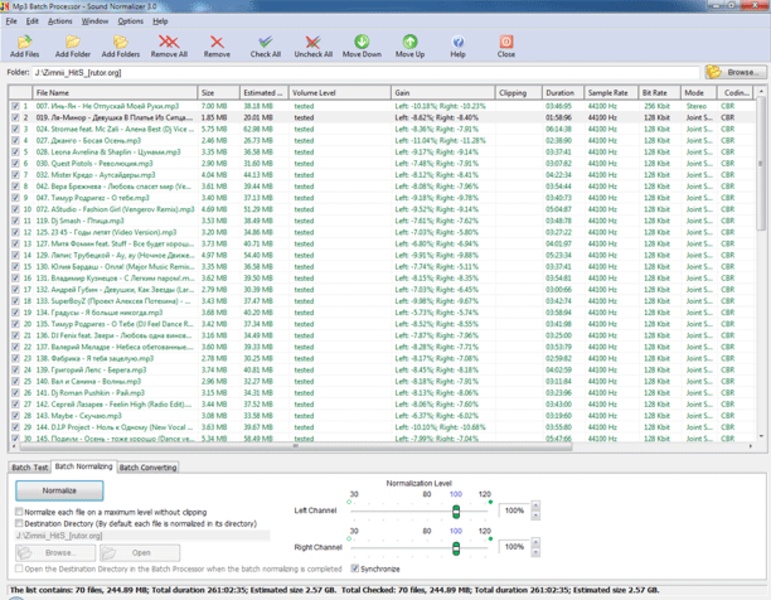This screenshot has height=600, width=771.
Task: Click the Remove All toolbar icon
Action: [169, 43]
